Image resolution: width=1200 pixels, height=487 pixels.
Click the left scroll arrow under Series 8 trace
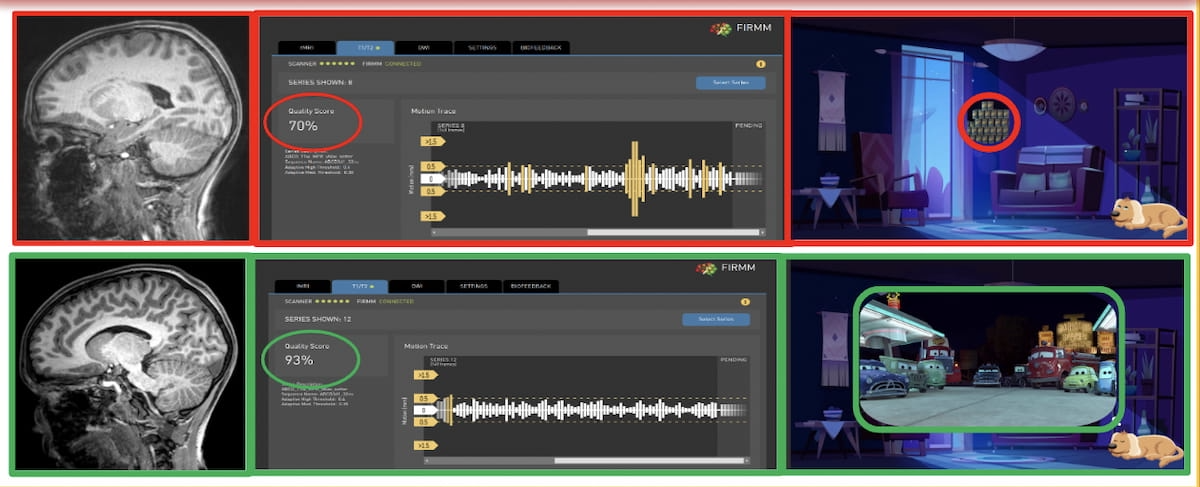tap(434, 232)
